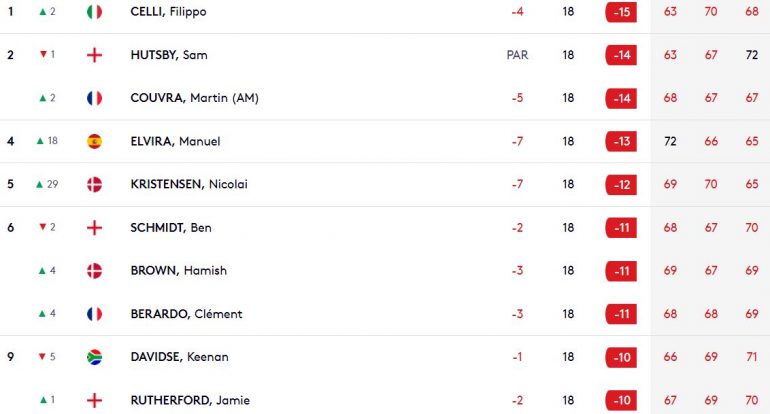Screen dimensions: 770x414
Task: Click the England flag beside Rutherford
Action: coord(94,400)
